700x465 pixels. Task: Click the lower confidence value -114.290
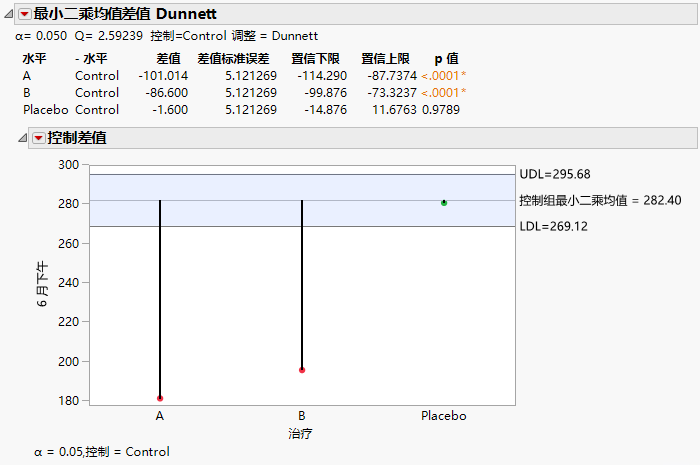[322, 76]
